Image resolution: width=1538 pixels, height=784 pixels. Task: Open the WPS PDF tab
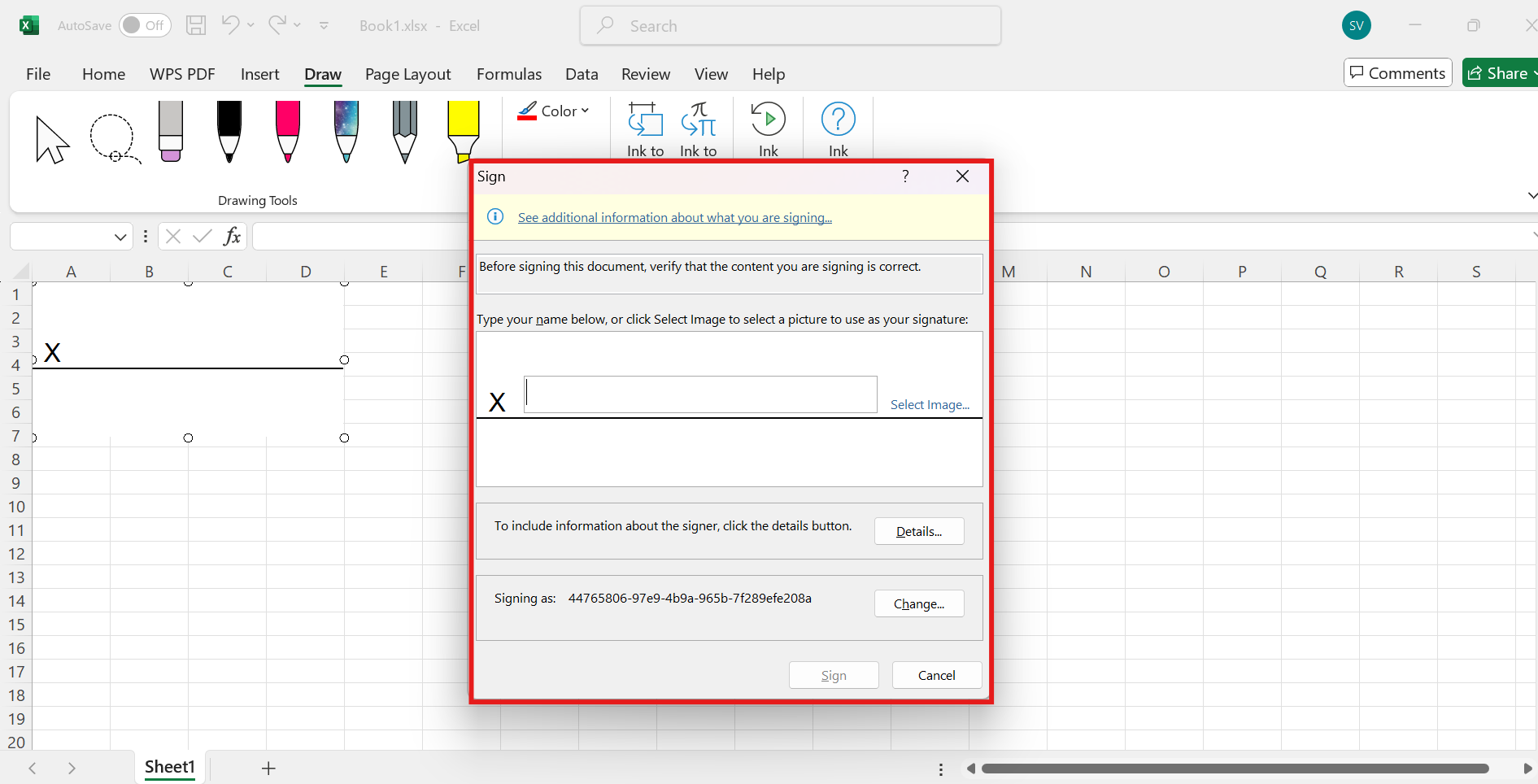click(x=182, y=74)
